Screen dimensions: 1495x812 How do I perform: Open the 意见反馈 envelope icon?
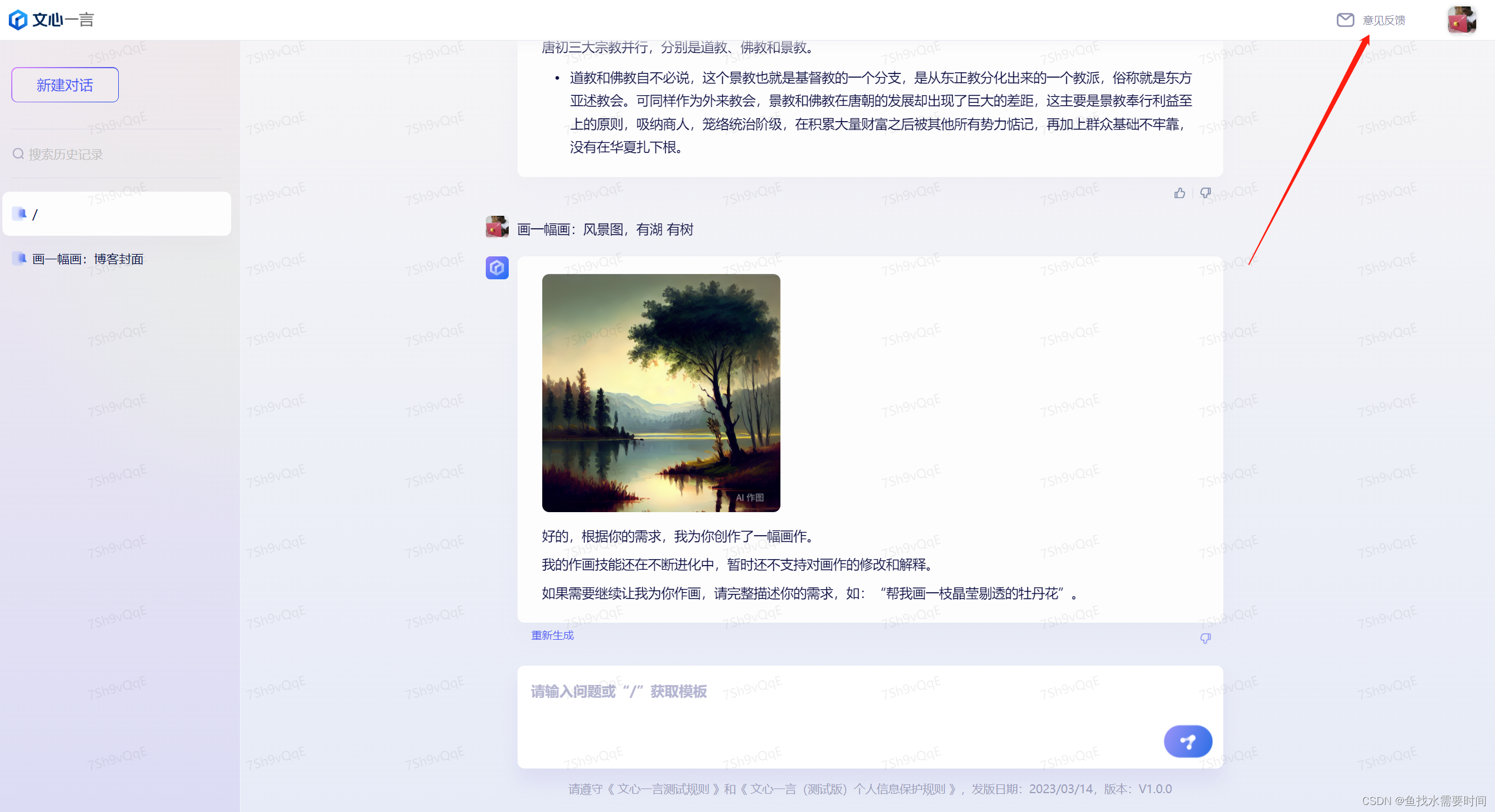pyautogui.click(x=1345, y=20)
